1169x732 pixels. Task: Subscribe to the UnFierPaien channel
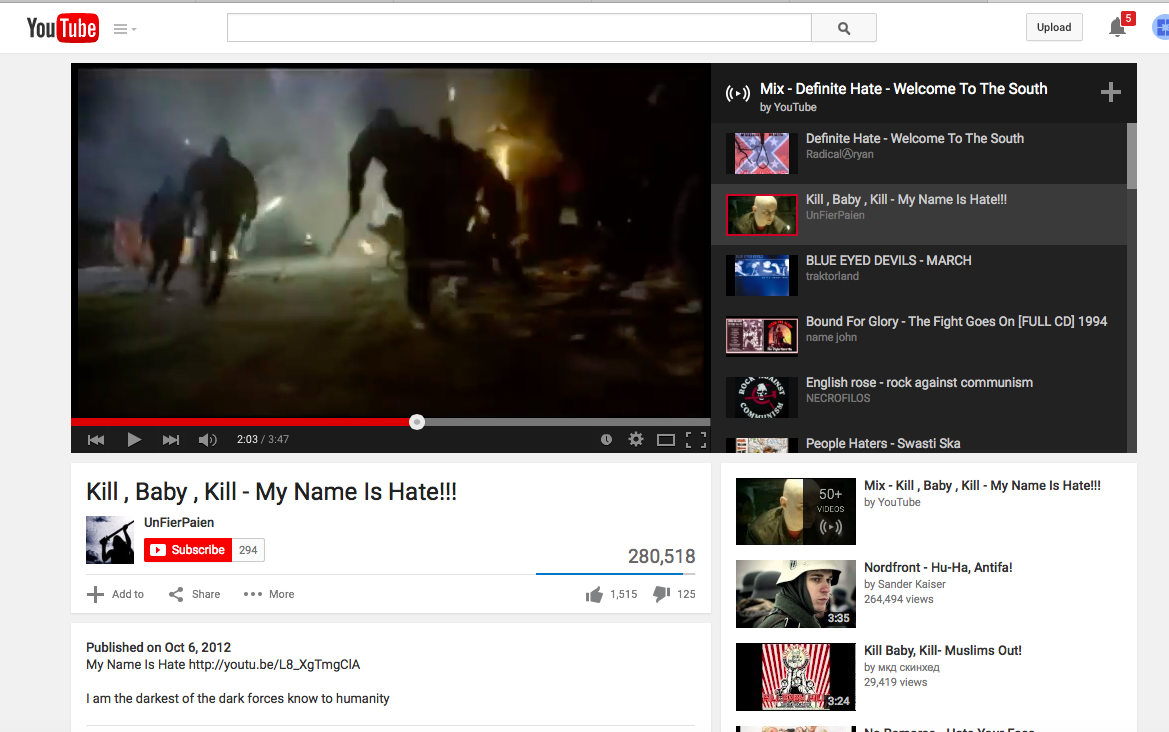(x=188, y=550)
